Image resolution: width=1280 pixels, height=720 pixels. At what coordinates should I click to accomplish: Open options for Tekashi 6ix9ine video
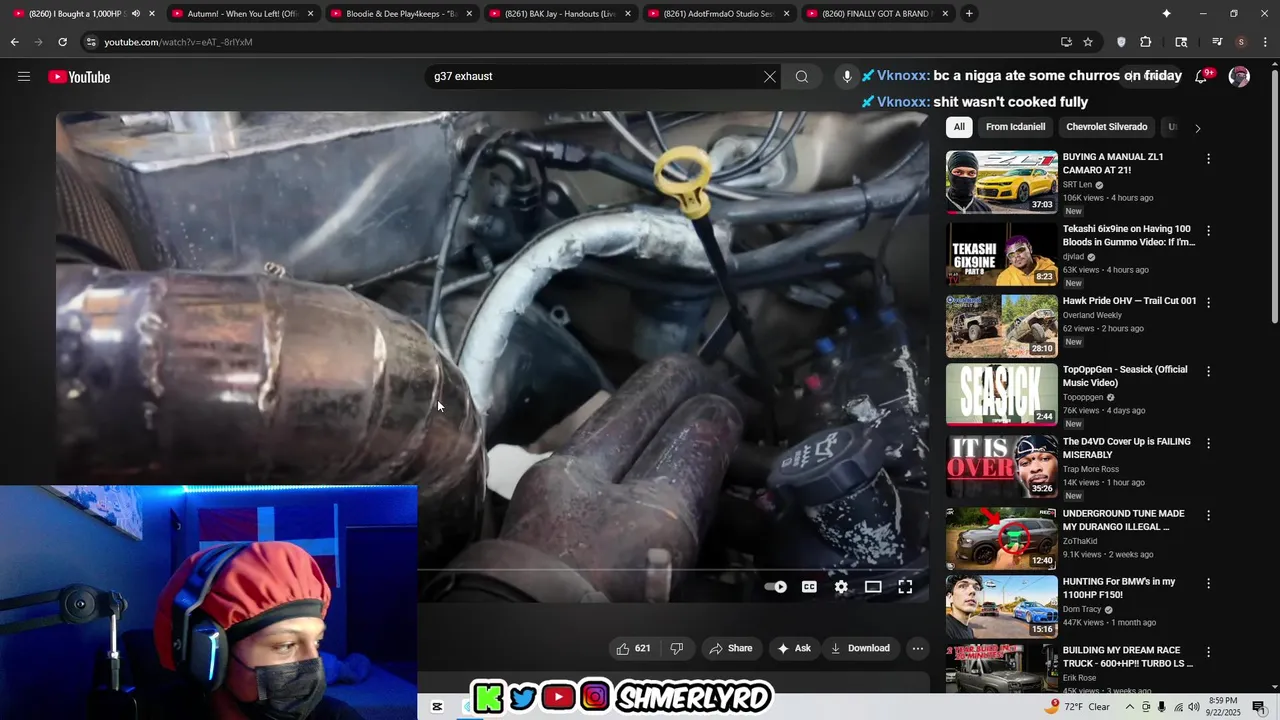[1208, 230]
